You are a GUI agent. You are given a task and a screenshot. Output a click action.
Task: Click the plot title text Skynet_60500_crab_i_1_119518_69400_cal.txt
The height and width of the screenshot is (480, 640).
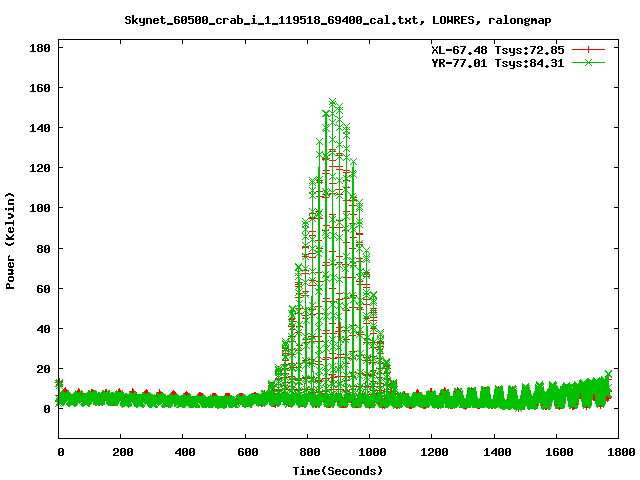pyautogui.click(x=271, y=20)
